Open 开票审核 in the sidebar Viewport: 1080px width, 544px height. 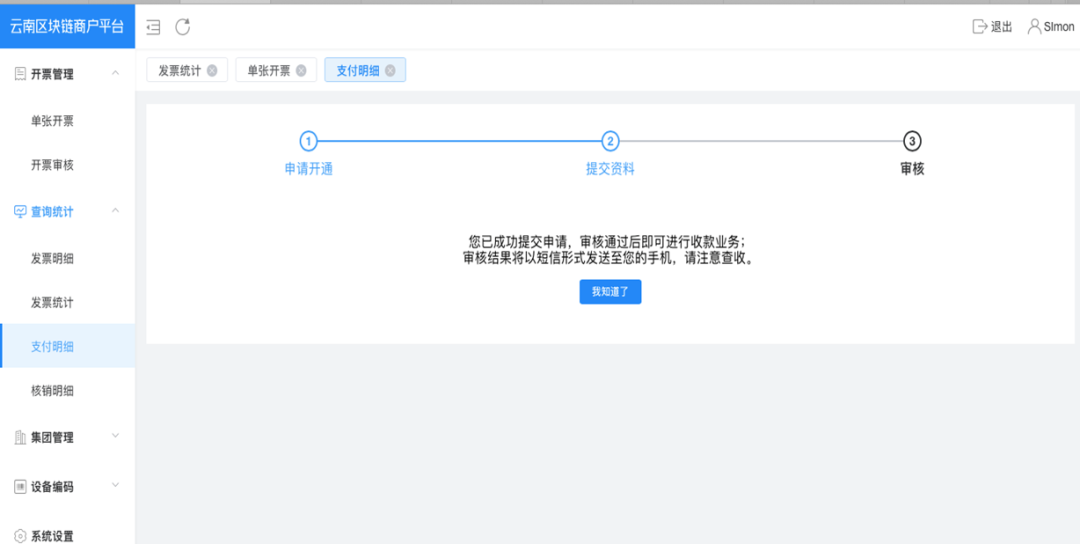(52, 165)
